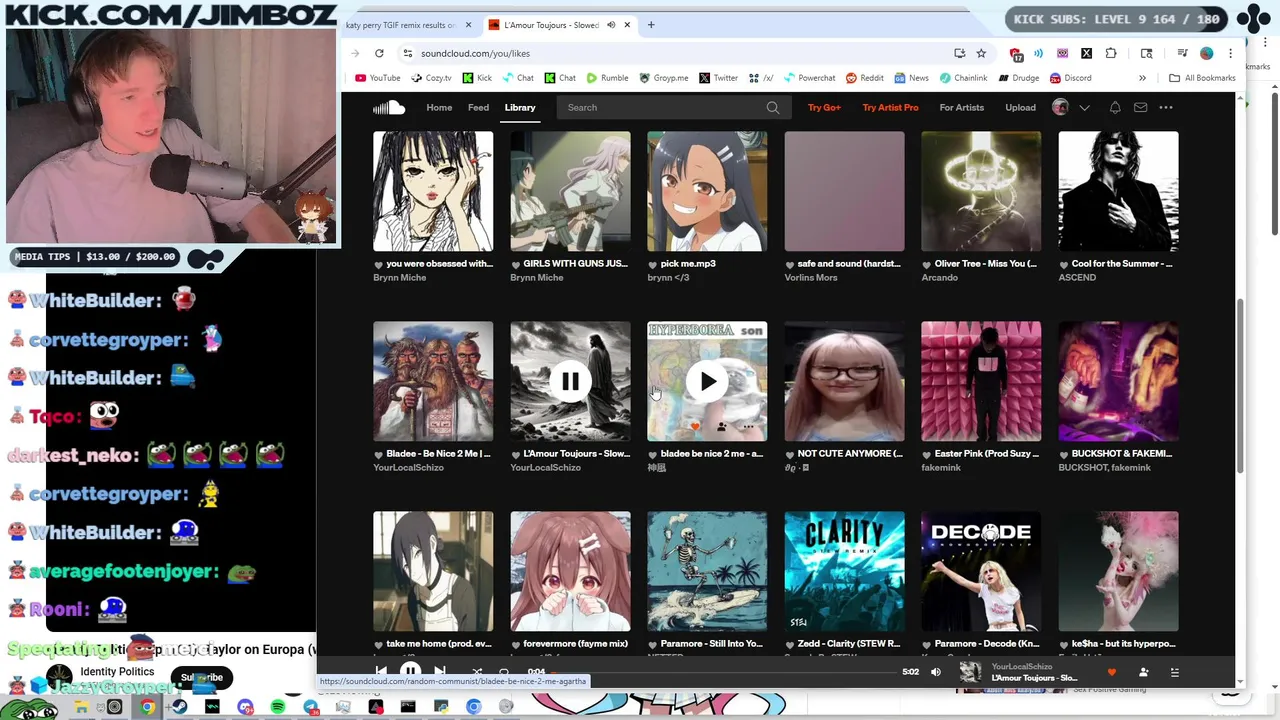Screen dimensions: 1280x720
Task: Open the Paramore Decode track thumbnail
Action: click(981, 572)
